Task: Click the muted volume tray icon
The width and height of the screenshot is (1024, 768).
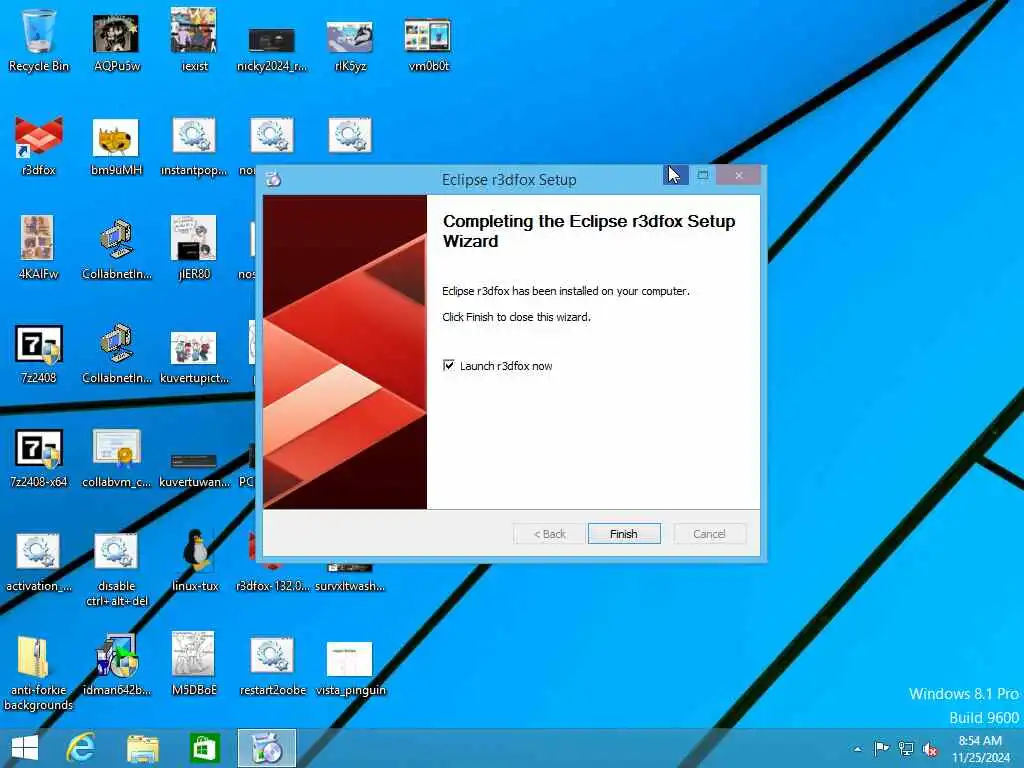Action: coord(930,749)
